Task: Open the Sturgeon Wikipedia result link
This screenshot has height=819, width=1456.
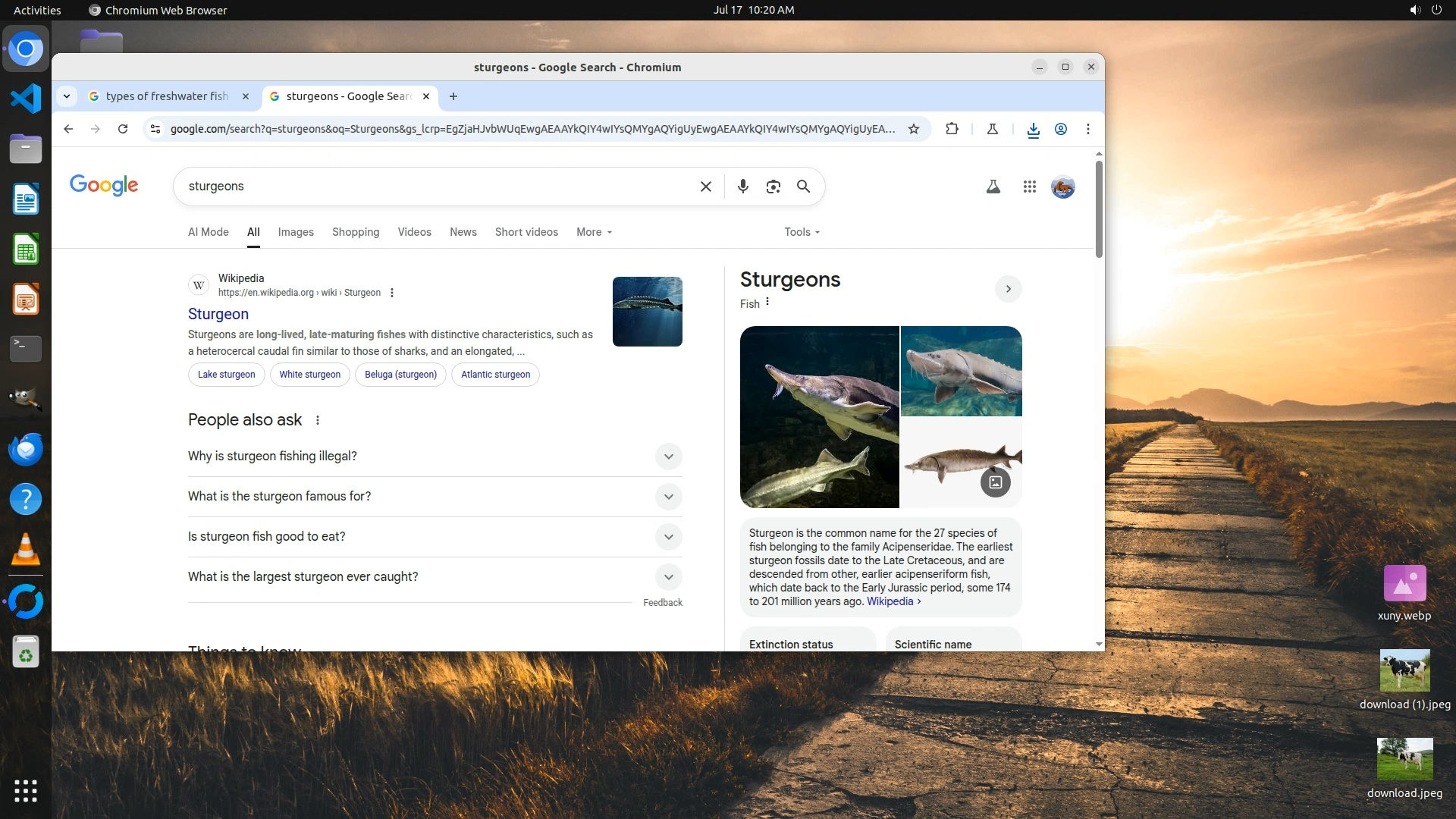Action: (218, 314)
